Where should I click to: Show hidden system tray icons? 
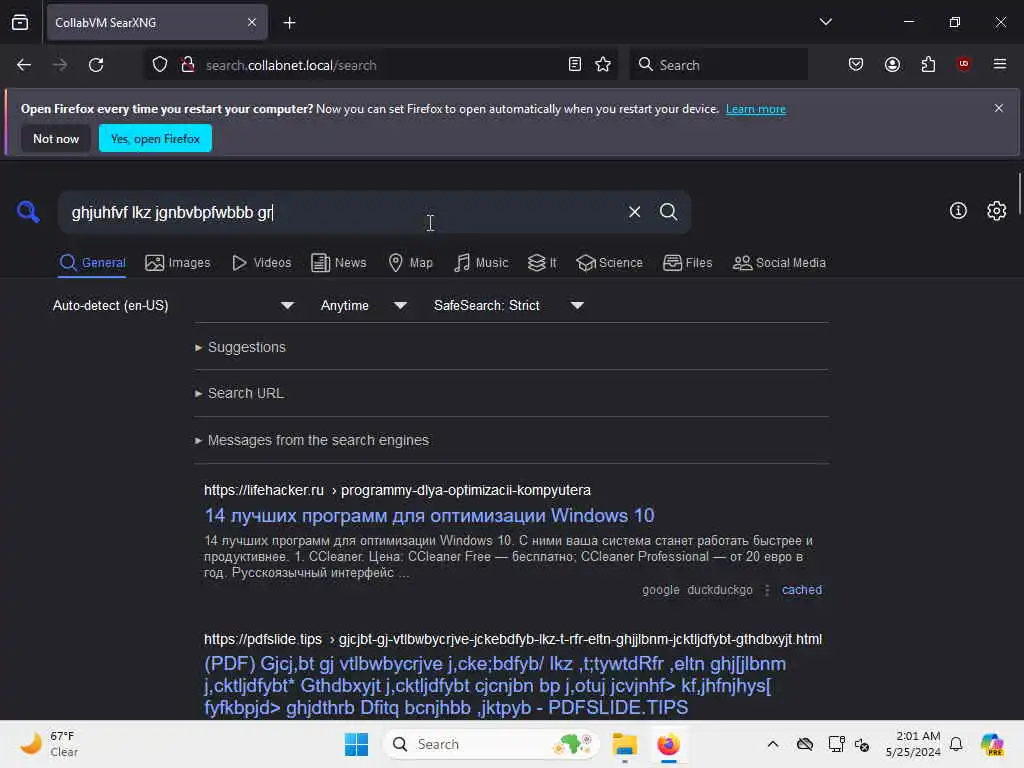773,744
